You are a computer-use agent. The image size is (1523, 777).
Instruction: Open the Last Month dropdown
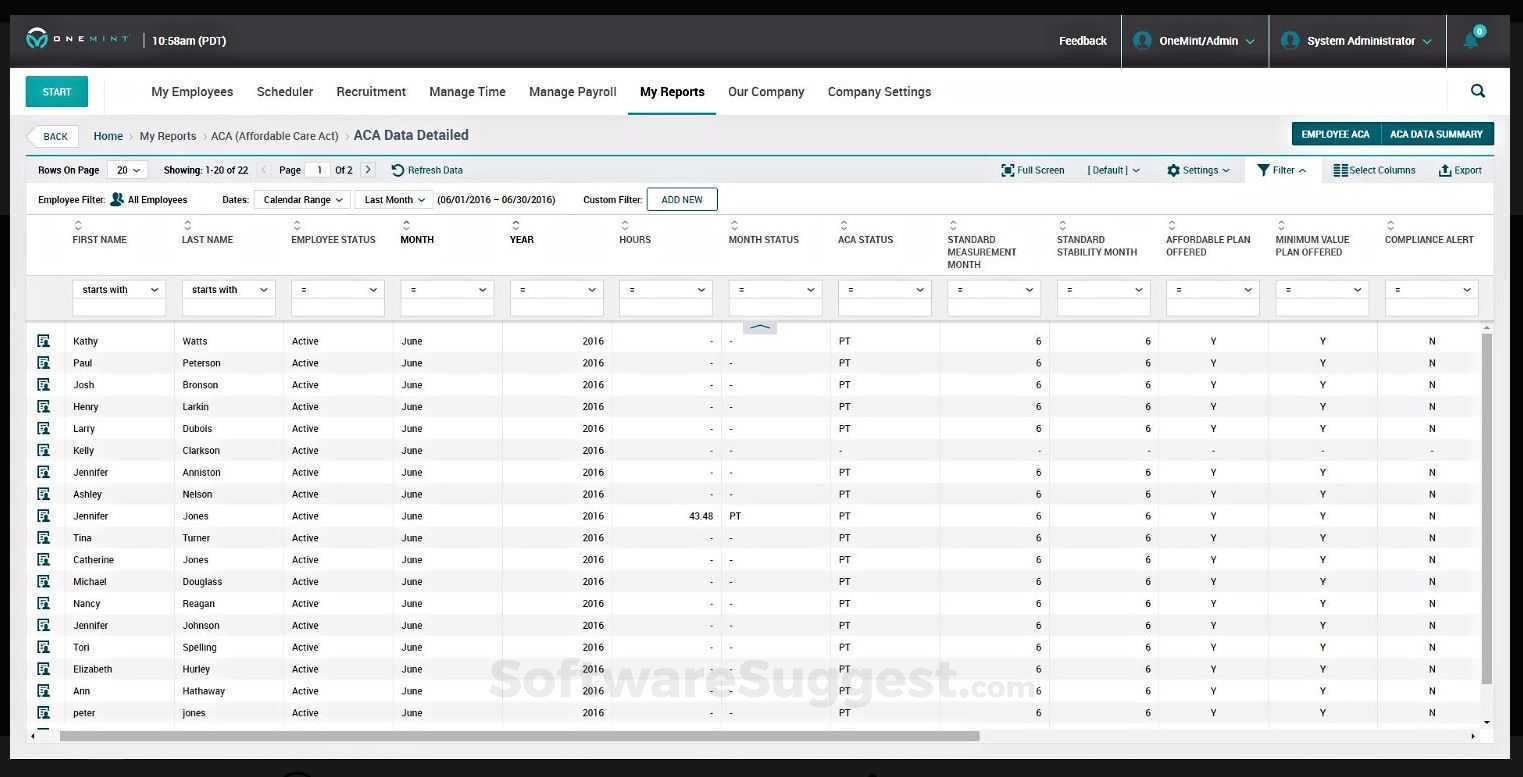pyautogui.click(x=394, y=200)
